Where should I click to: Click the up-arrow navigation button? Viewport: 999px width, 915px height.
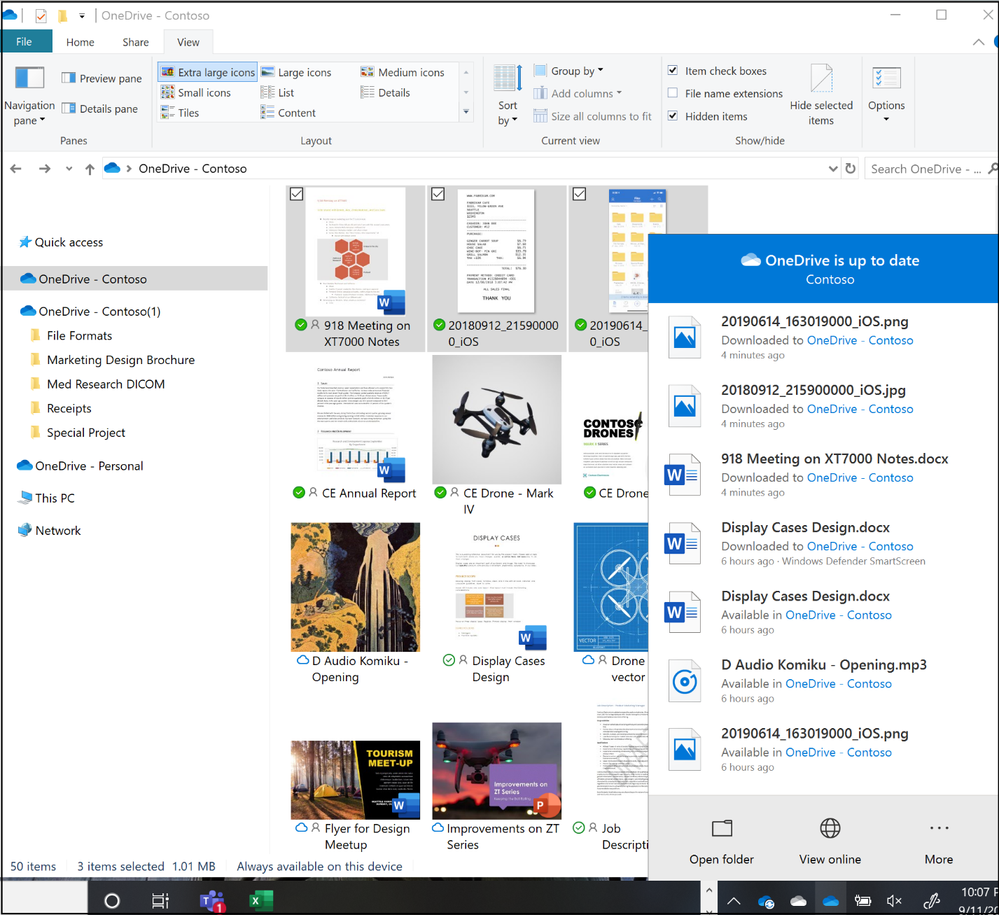90,169
